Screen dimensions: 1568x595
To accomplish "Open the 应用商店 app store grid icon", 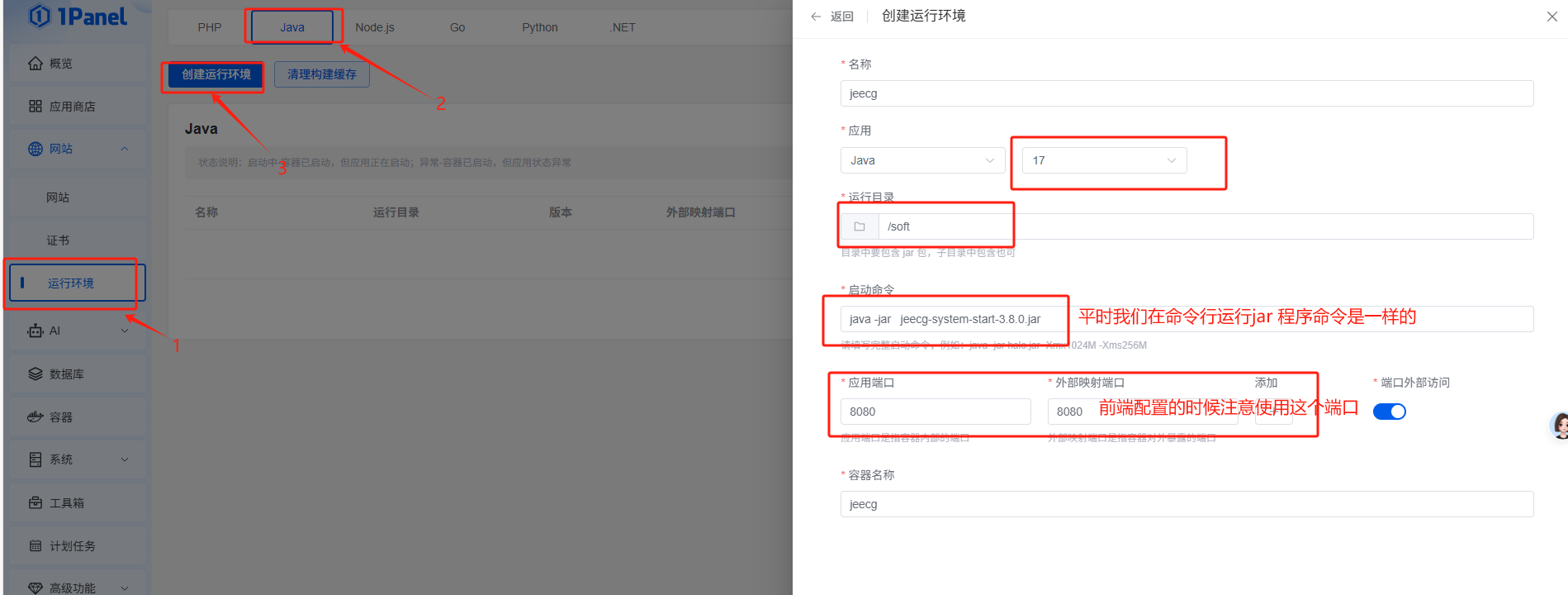I will 36,107.
